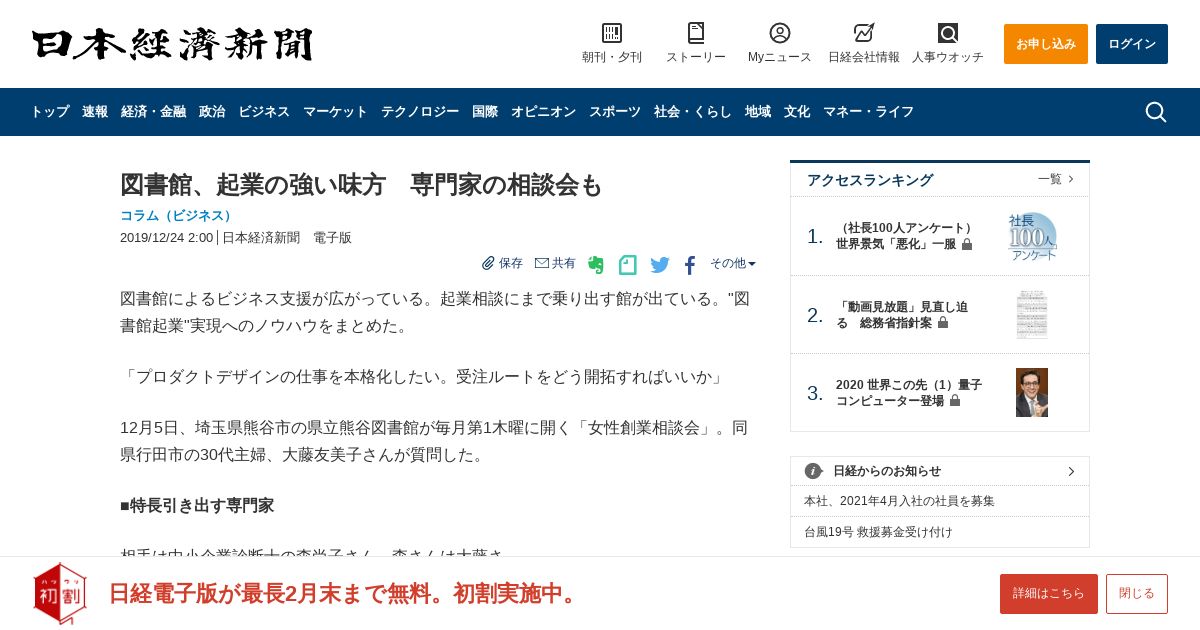Screen dimensions: 1200x630
Task: Share article on Twitter
Action: click(x=660, y=265)
